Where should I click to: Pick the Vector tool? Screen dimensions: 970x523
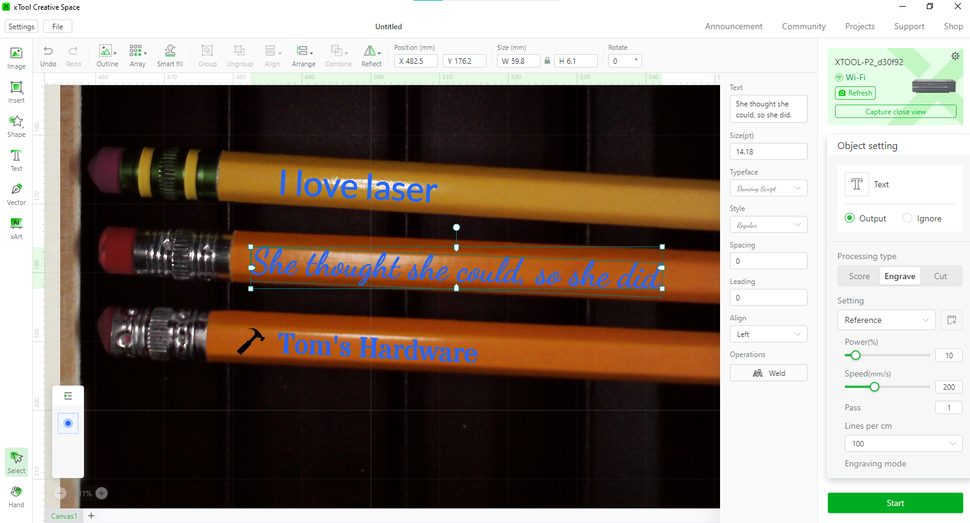[x=16, y=194]
